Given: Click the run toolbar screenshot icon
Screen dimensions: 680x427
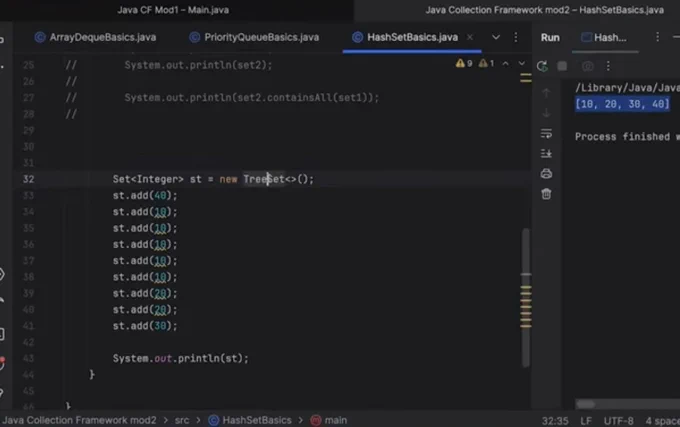Looking at the screenshot, I should pyautogui.click(x=588, y=66).
